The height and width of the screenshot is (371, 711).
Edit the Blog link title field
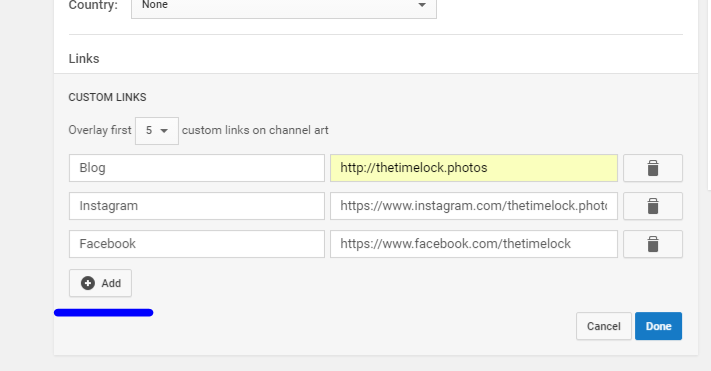(x=197, y=168)
